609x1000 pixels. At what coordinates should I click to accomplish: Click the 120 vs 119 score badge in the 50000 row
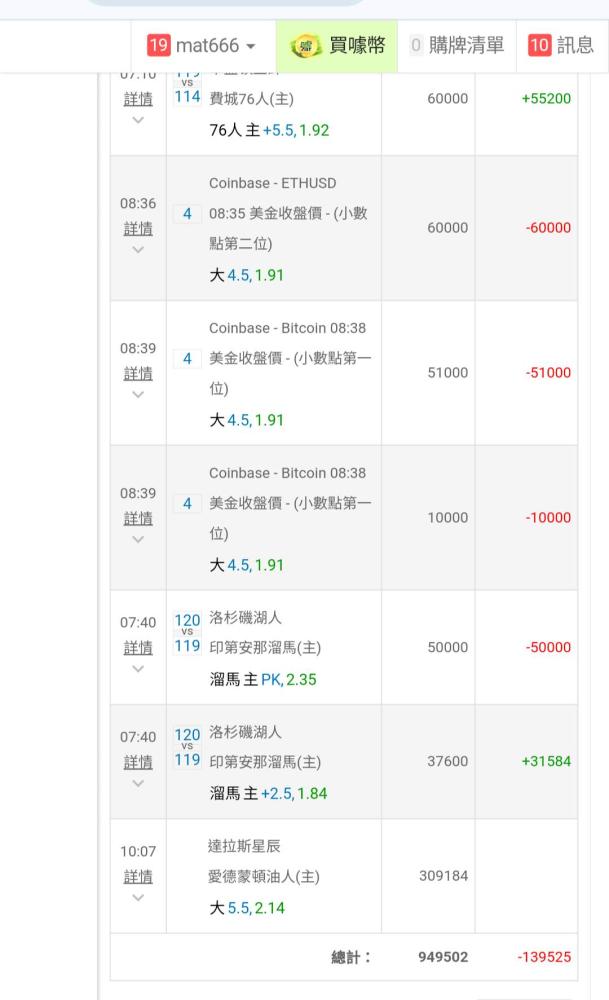tap(187, 632)
